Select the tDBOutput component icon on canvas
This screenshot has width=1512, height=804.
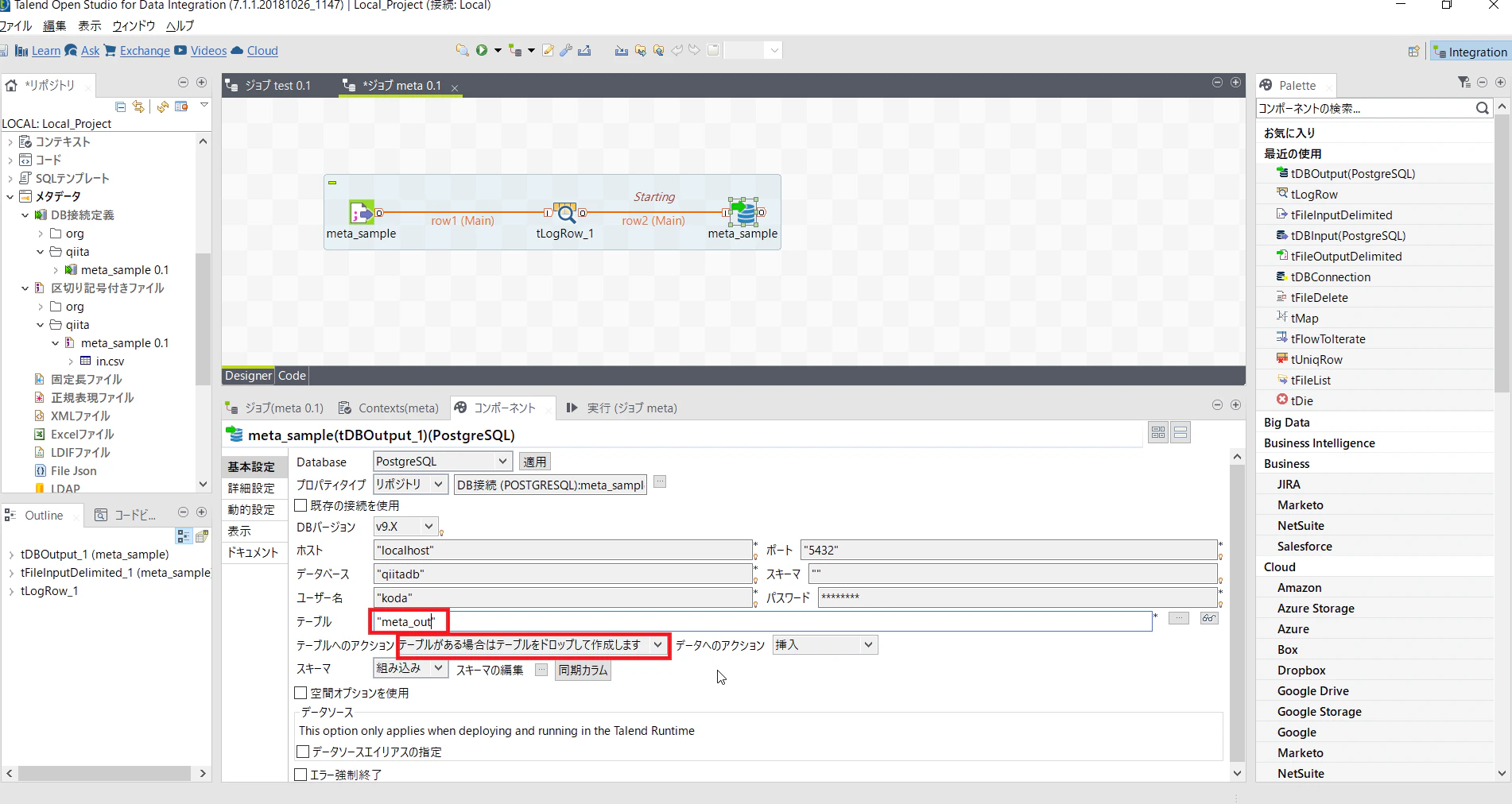pyautogui.click(x=743, y=212)
